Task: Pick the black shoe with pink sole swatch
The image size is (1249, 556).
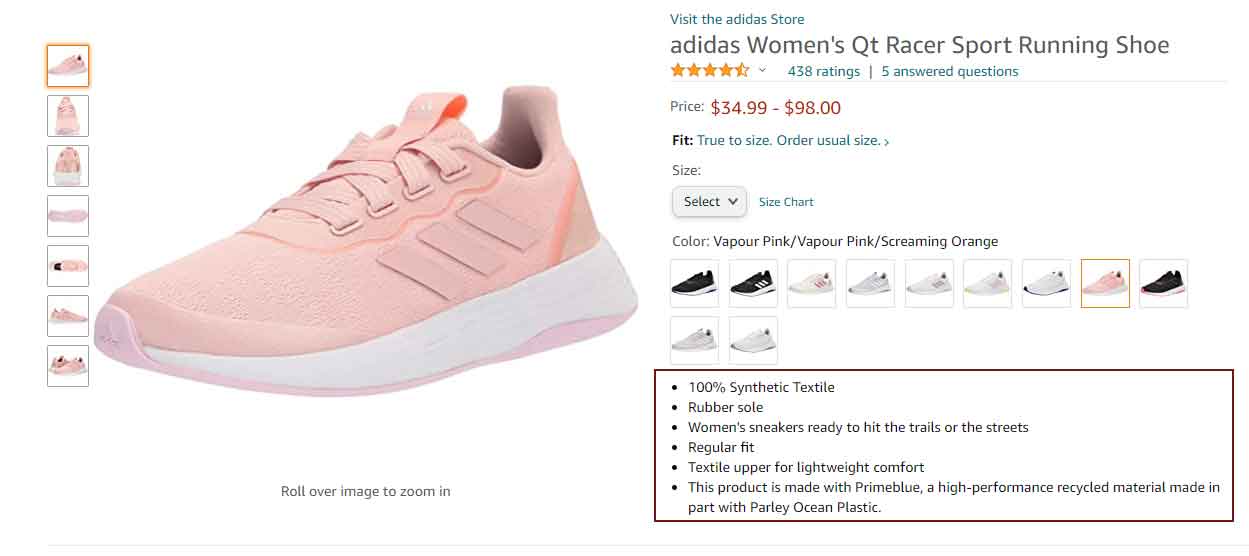Action: pyautogui.click(x=1164, y=283)
